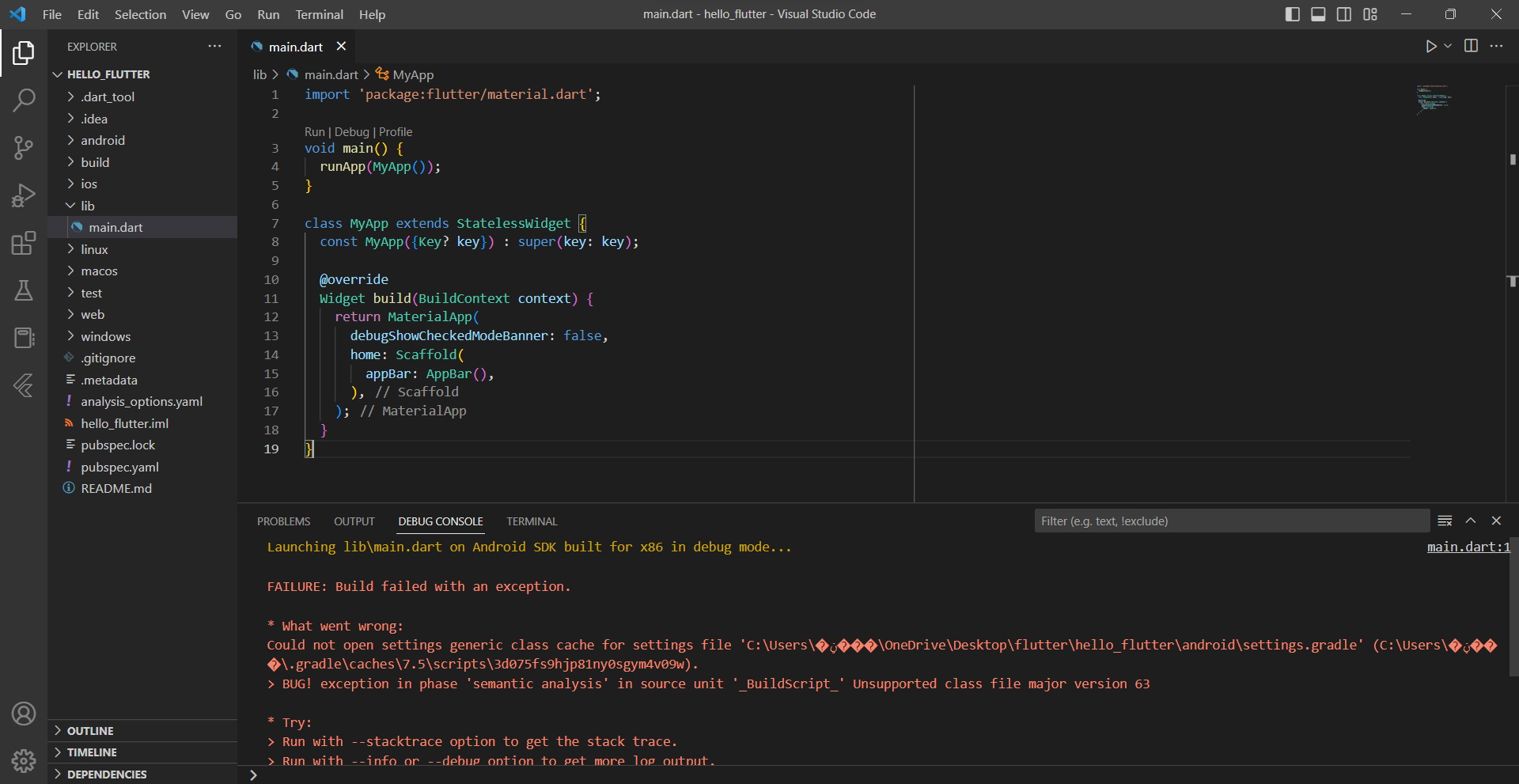
Task: Select the Debug Console panel tab
Action: tap(441, 521)
